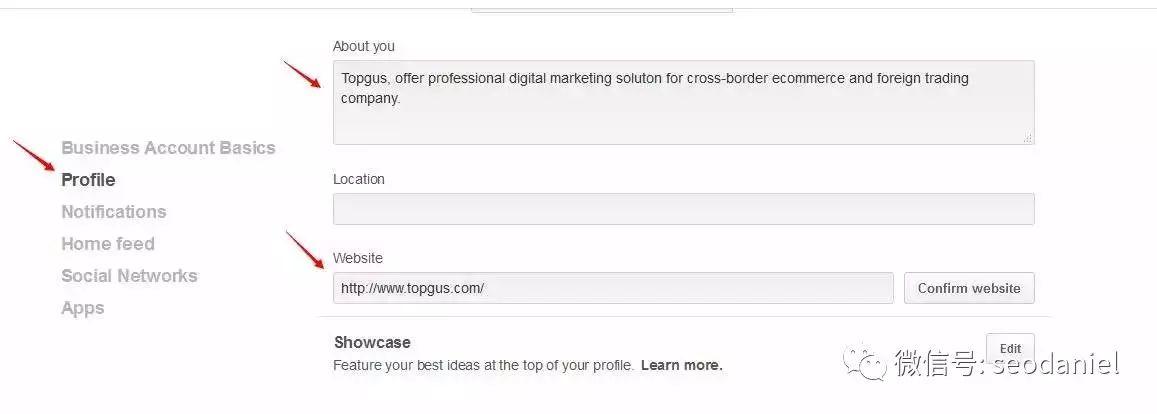
Task: Open the Learn more link under Showcase
Action: [682, 365]
